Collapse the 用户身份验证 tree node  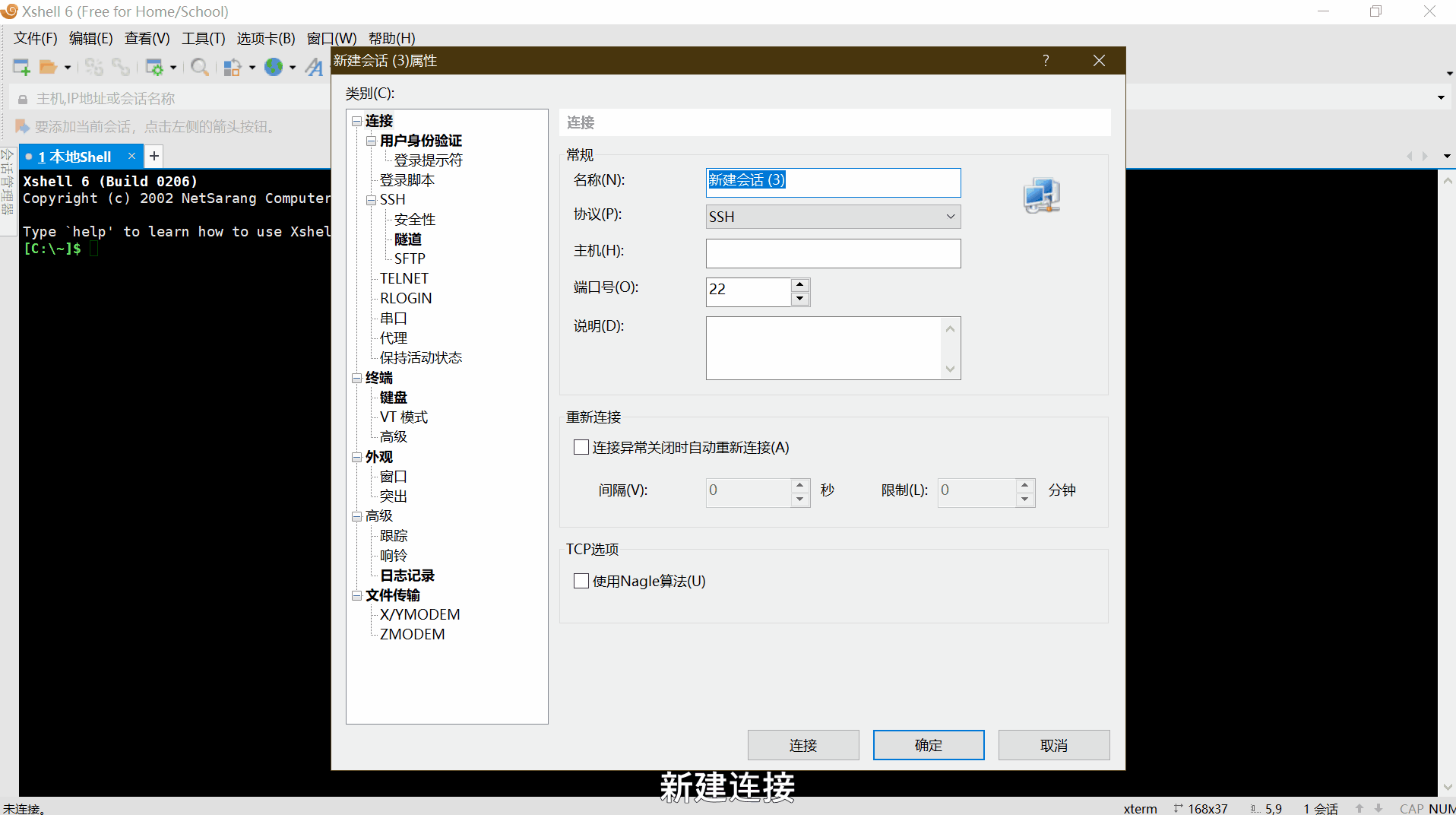pyautogui.click(x=371, y=141)
